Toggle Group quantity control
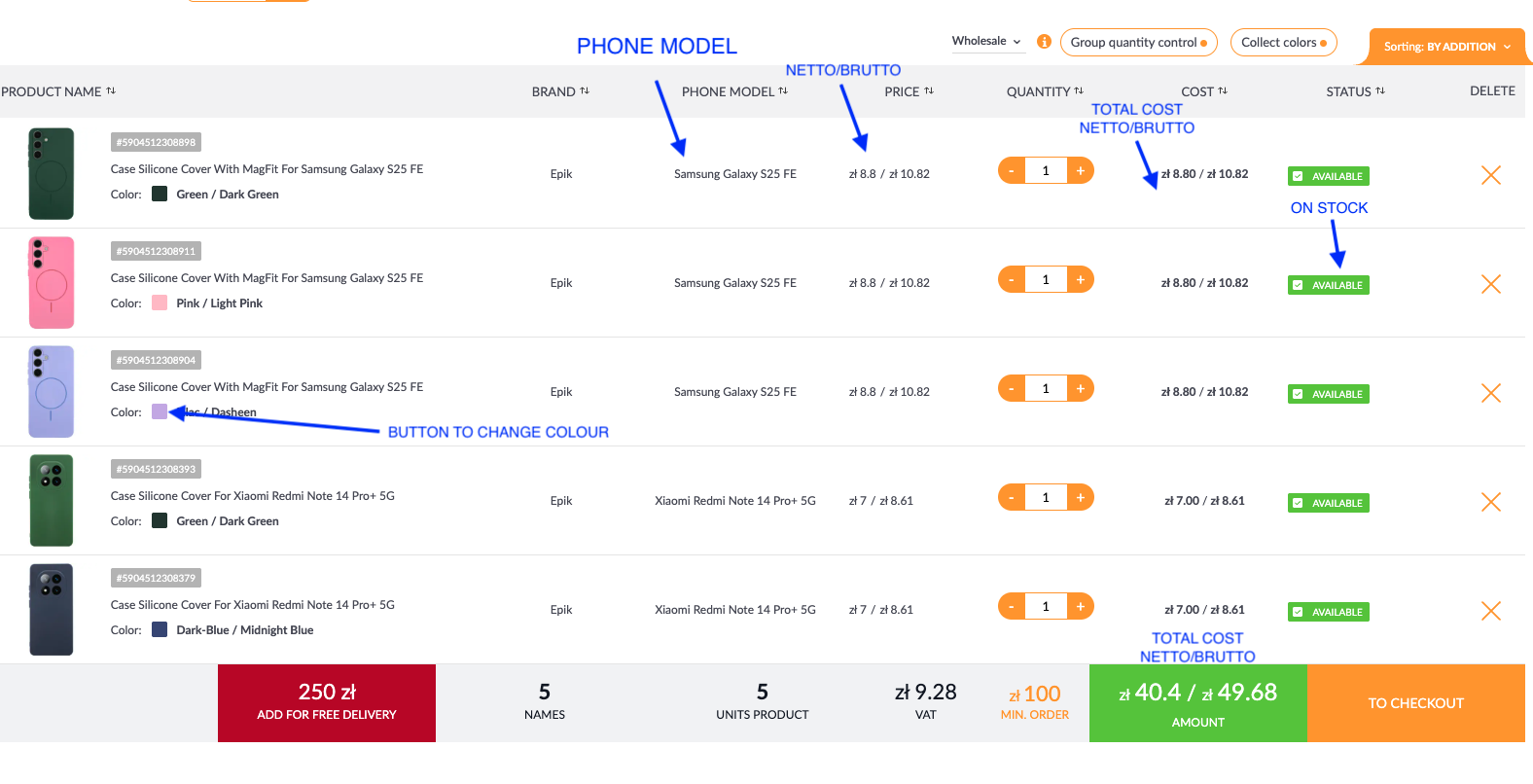 1138,43
